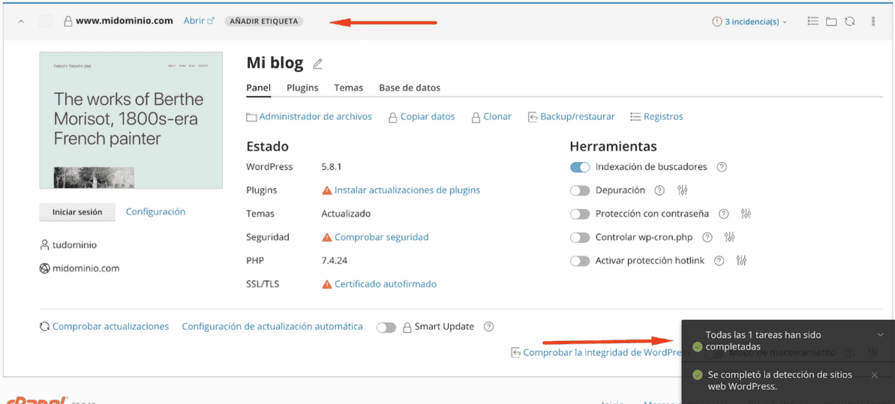This screenshot has width=895, height=404.
Task: Disable Indexación de buscadores toggle
Action: point(580,168)
